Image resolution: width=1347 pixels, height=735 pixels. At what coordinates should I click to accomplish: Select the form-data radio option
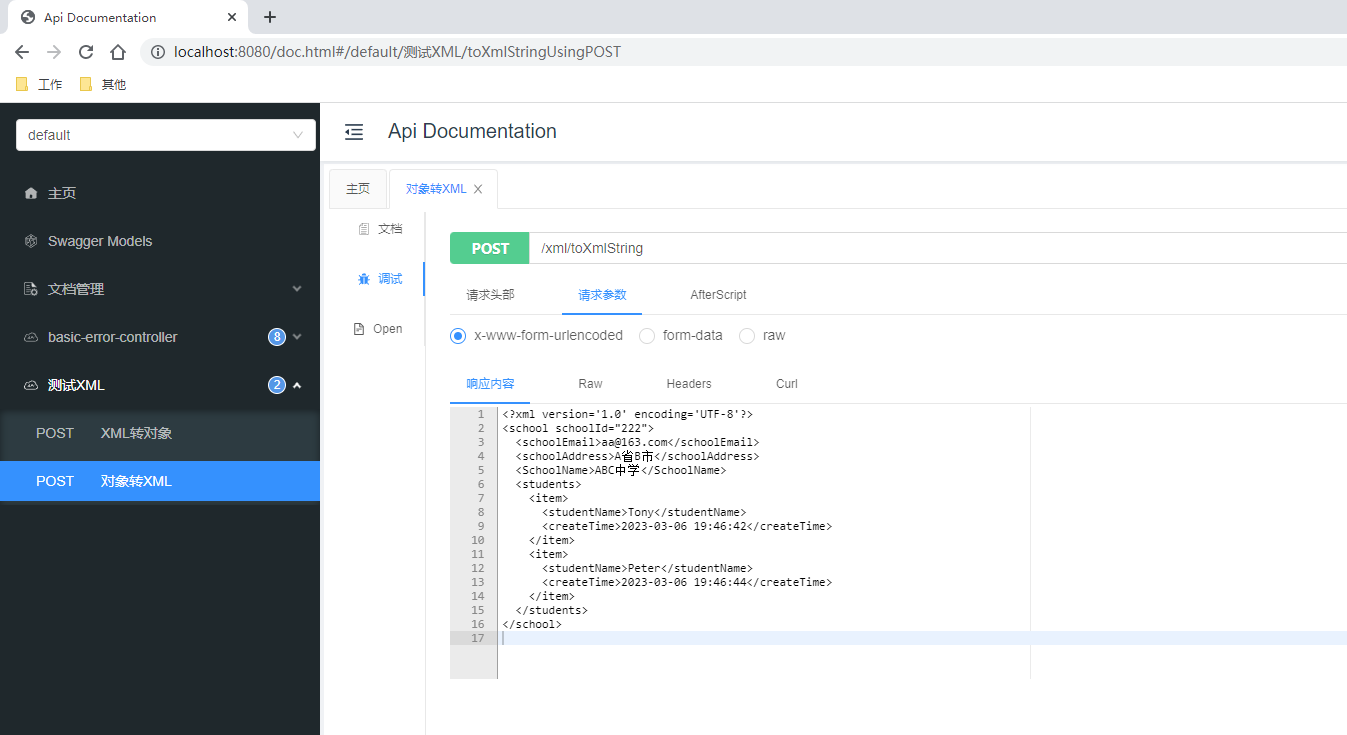(647, 336)
